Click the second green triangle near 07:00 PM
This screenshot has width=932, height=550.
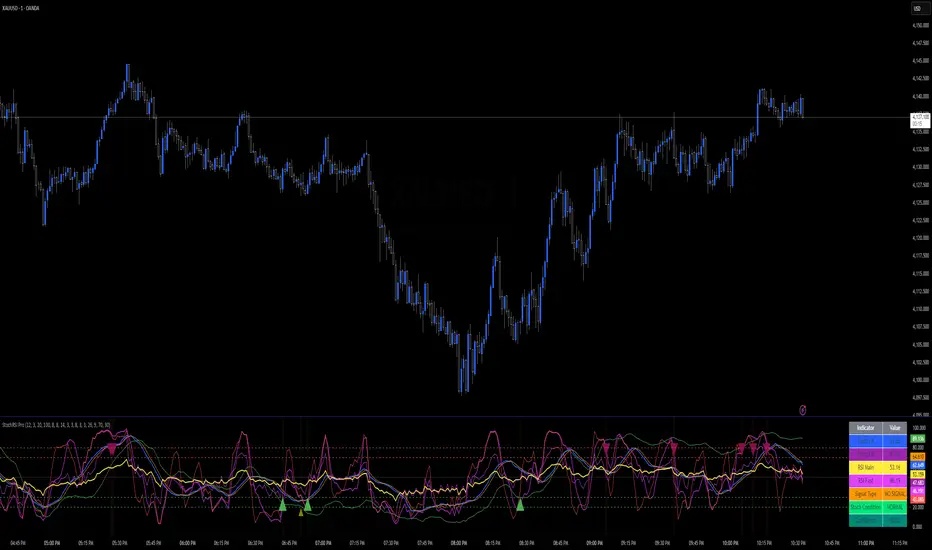(x=307, y=507)
